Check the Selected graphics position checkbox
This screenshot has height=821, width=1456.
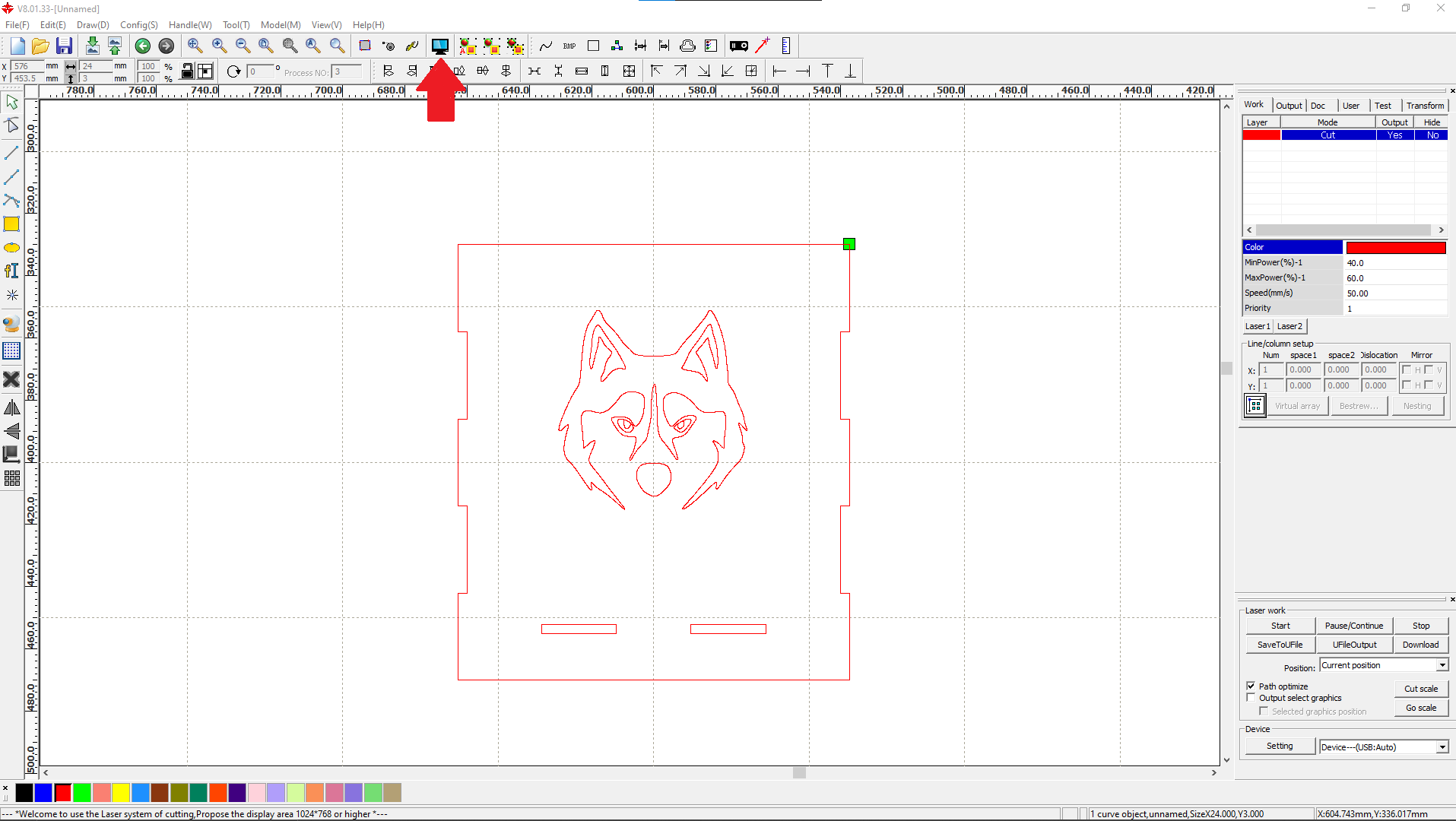(x=1264, y=711)
